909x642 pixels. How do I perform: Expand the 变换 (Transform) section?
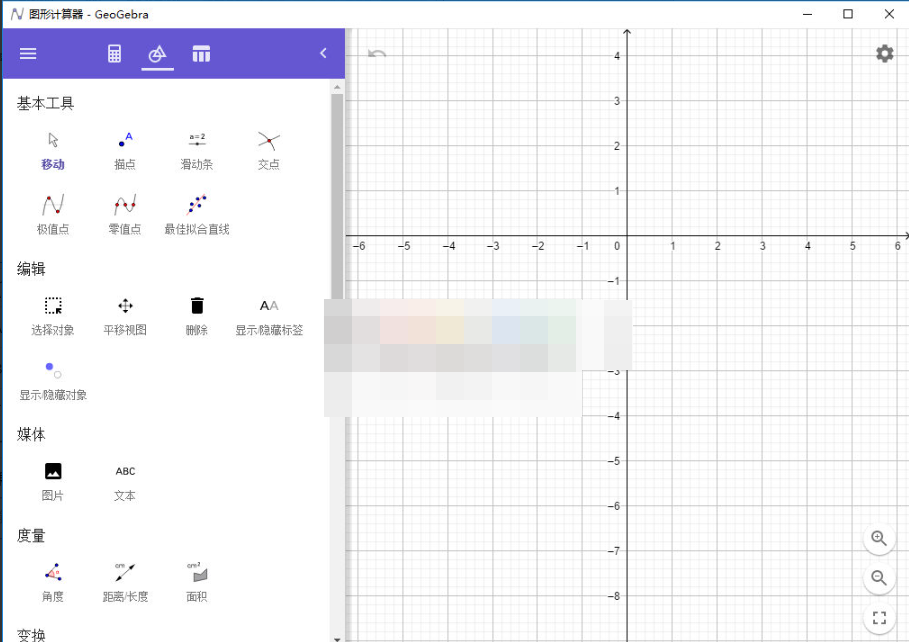(x=30, y=633)
